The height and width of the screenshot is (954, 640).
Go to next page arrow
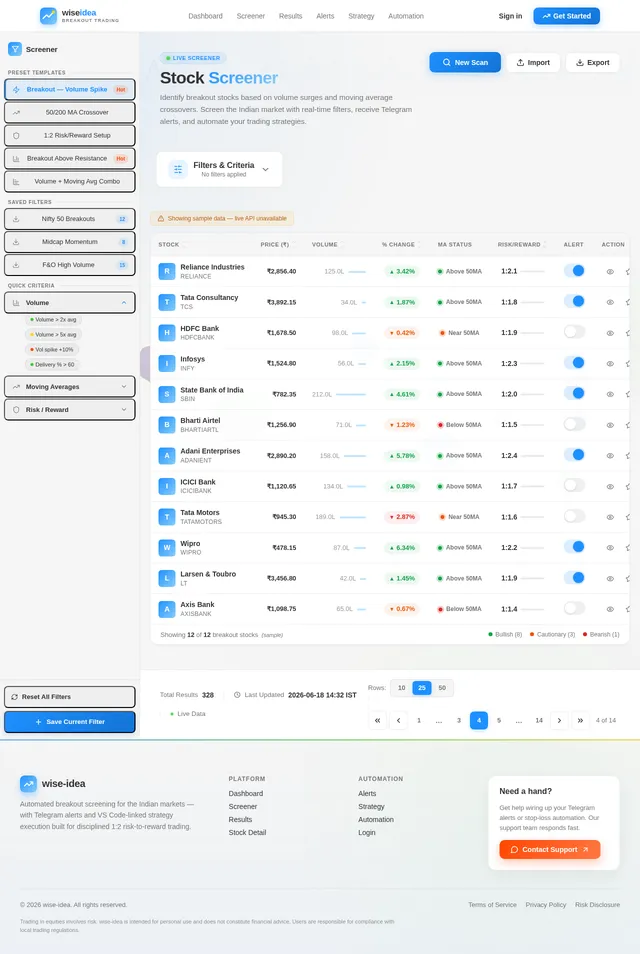[559, 720]
